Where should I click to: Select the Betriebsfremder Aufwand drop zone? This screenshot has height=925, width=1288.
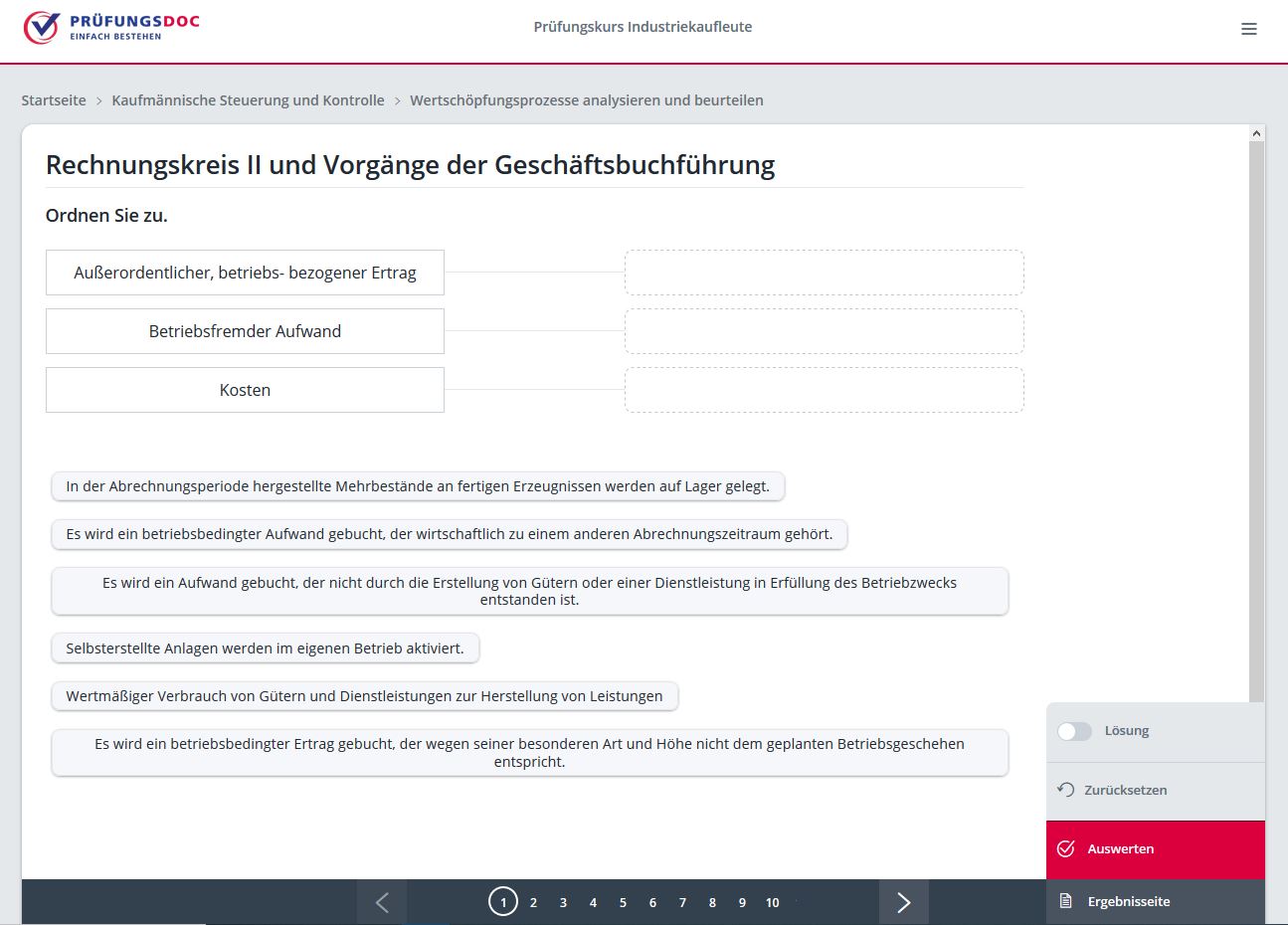coord(824,331)
